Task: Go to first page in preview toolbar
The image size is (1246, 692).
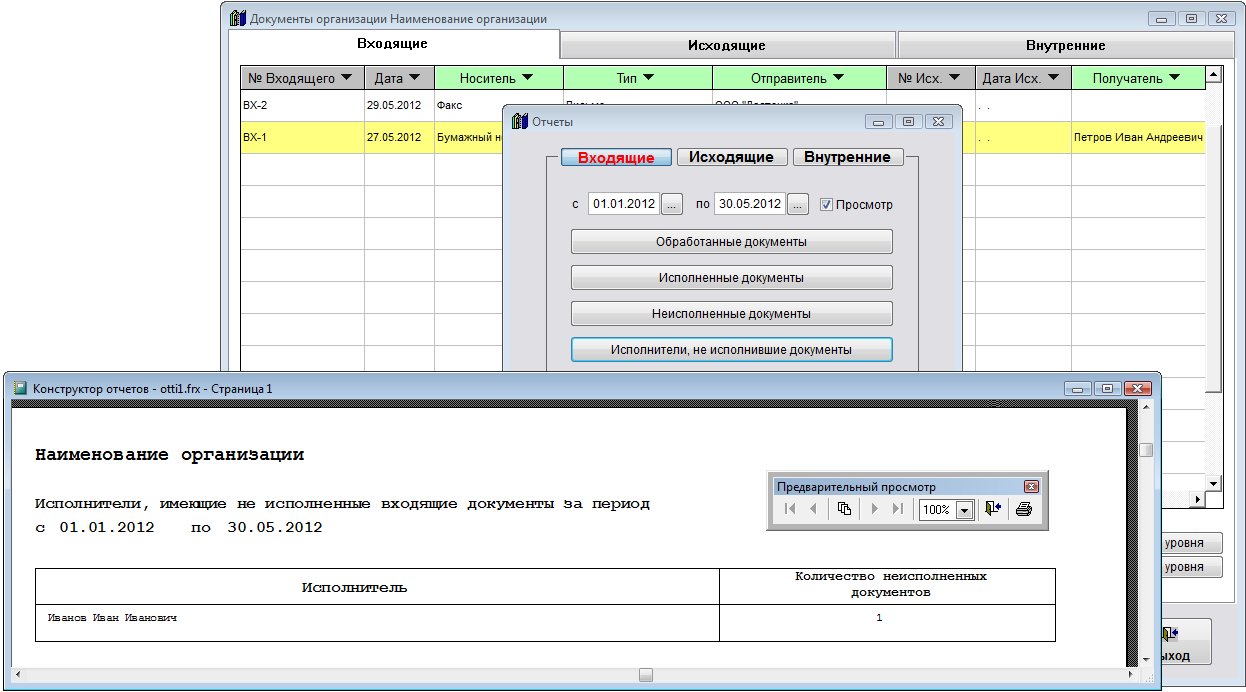Action: click(790, 509)
